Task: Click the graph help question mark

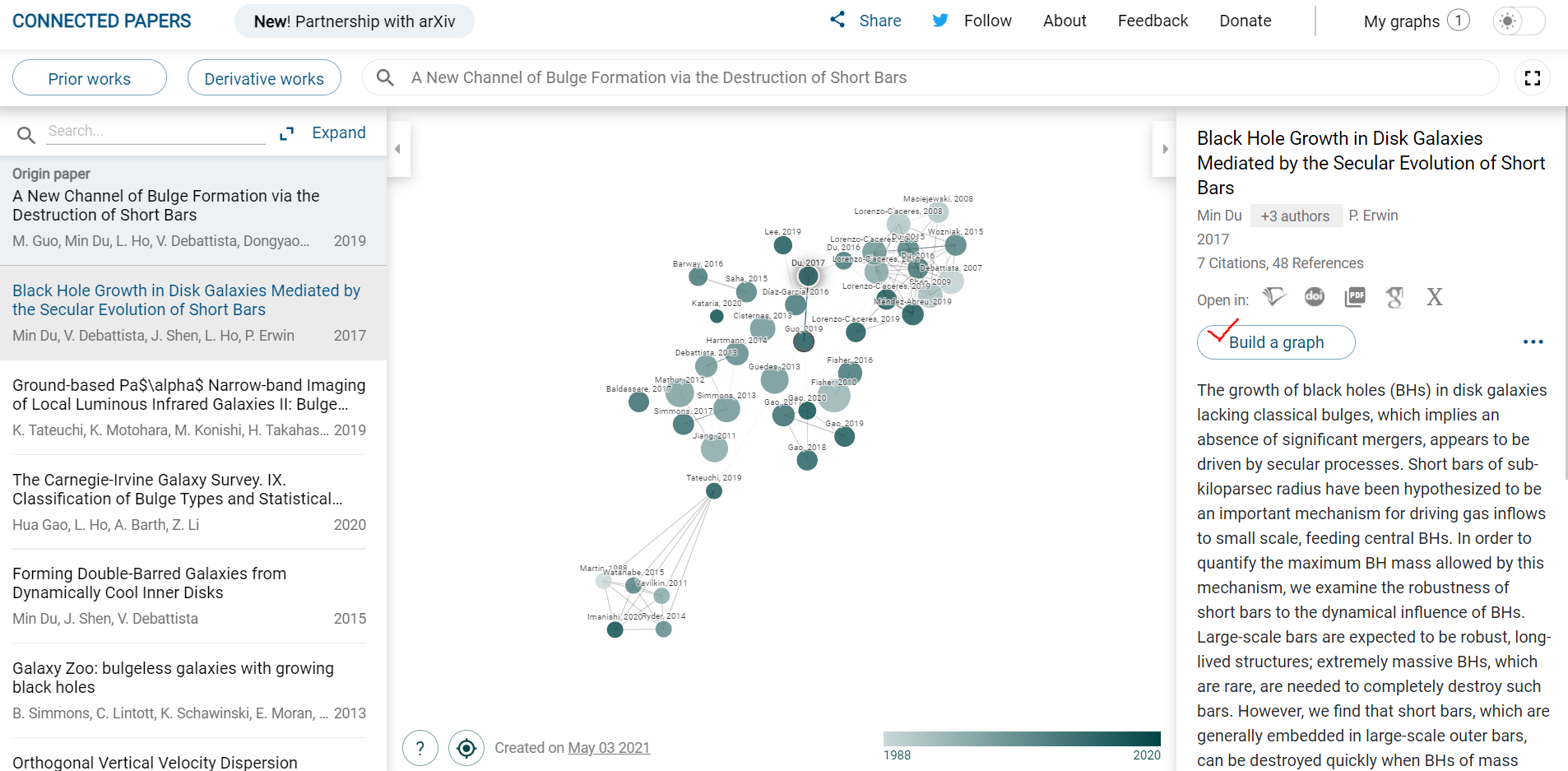Action: pyautogui.click(x=420, y=748)
